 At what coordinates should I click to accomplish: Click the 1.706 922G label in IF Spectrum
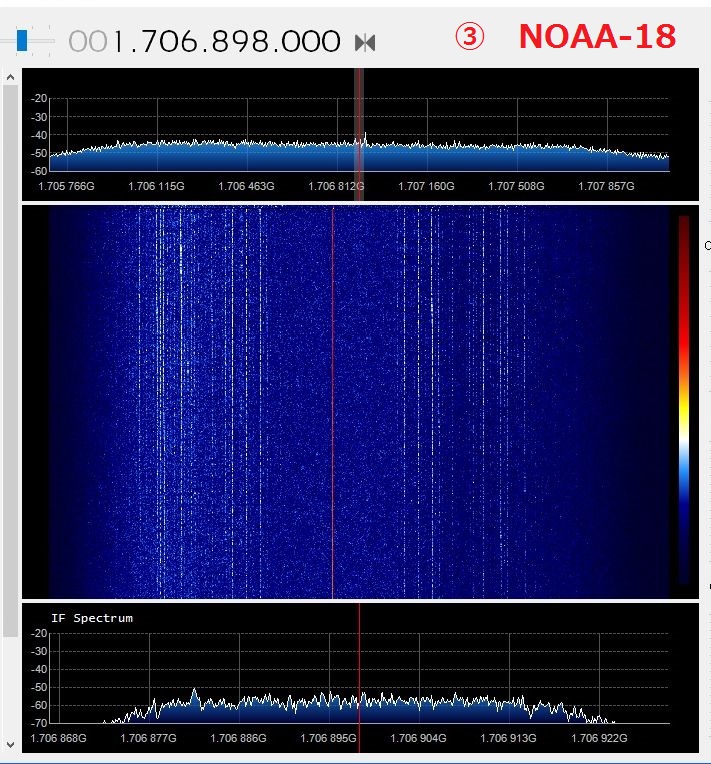tap(599, 738)
